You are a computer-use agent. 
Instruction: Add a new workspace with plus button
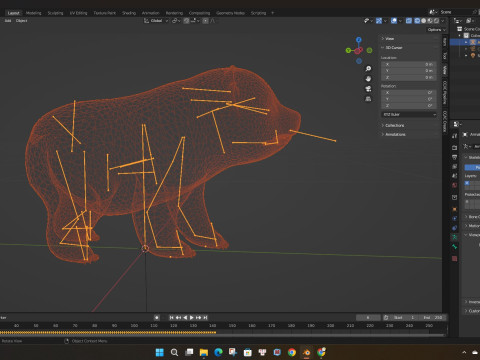point(272,13)
